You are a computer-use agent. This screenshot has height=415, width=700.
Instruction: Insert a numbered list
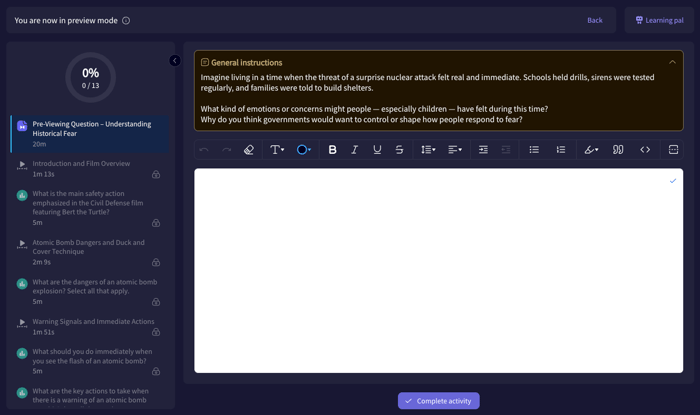tap(561, 150)
